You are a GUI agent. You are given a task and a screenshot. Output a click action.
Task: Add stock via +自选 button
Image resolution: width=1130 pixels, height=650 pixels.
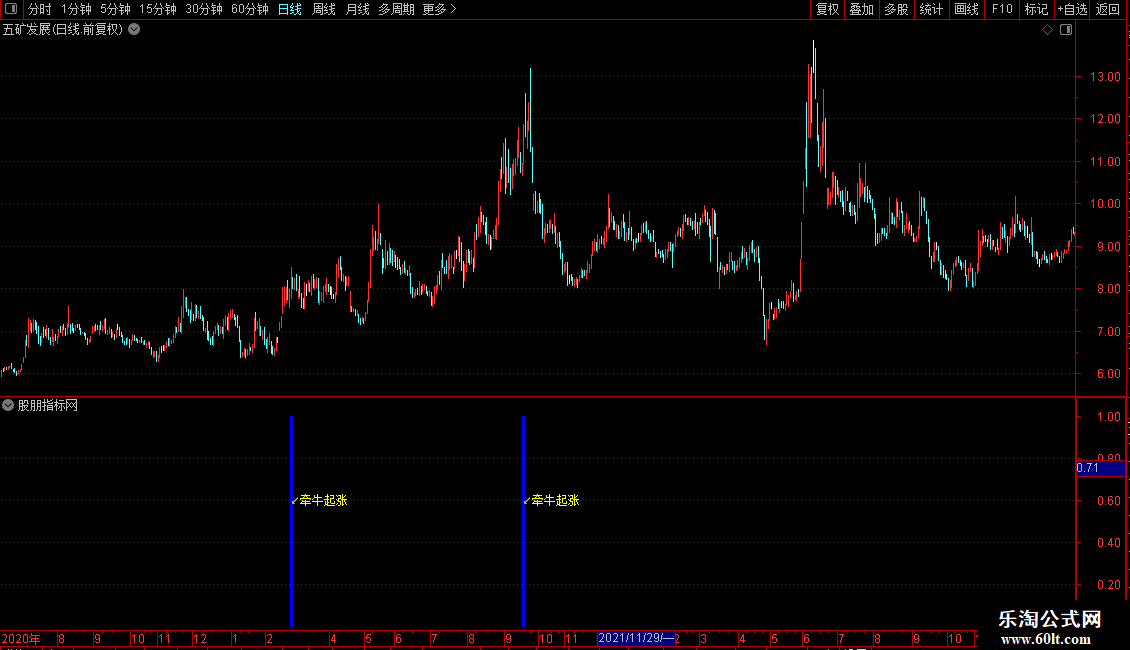[x=1072, y=9]
